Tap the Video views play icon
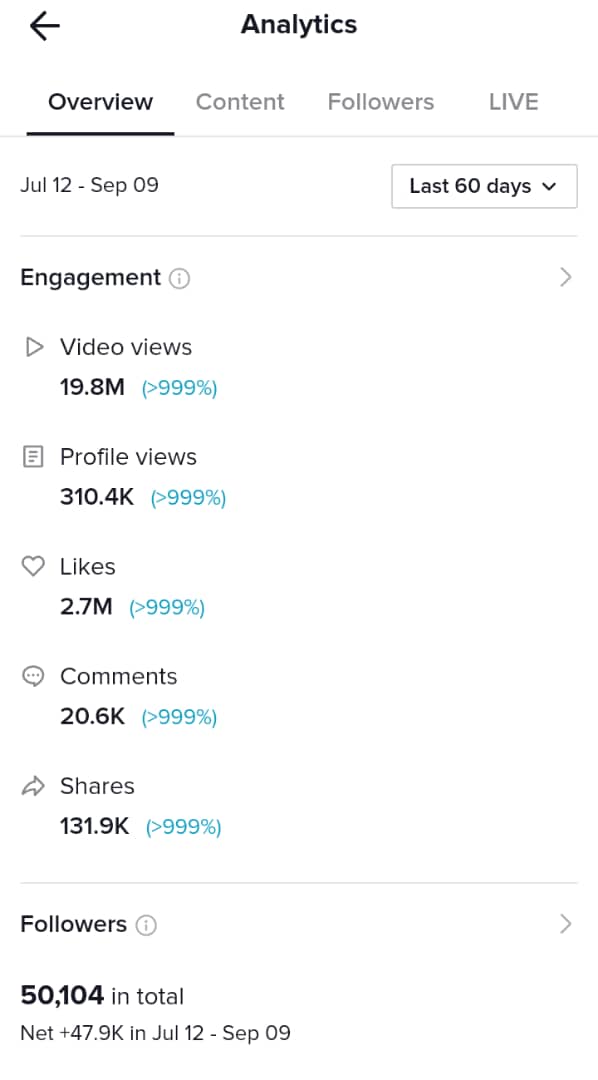This screenshot has width=598, height=1080. pyautogui.click(x=33, y=346)
